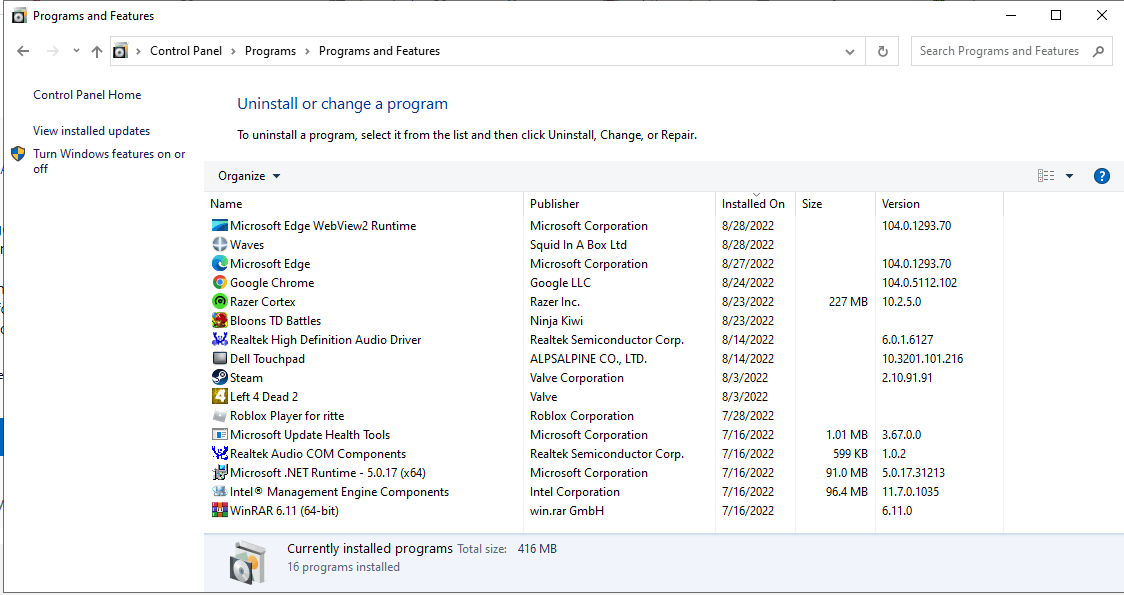Click the Left 4 Dead 2 icon
This screenshot has width=1124, height=595.
219,396
